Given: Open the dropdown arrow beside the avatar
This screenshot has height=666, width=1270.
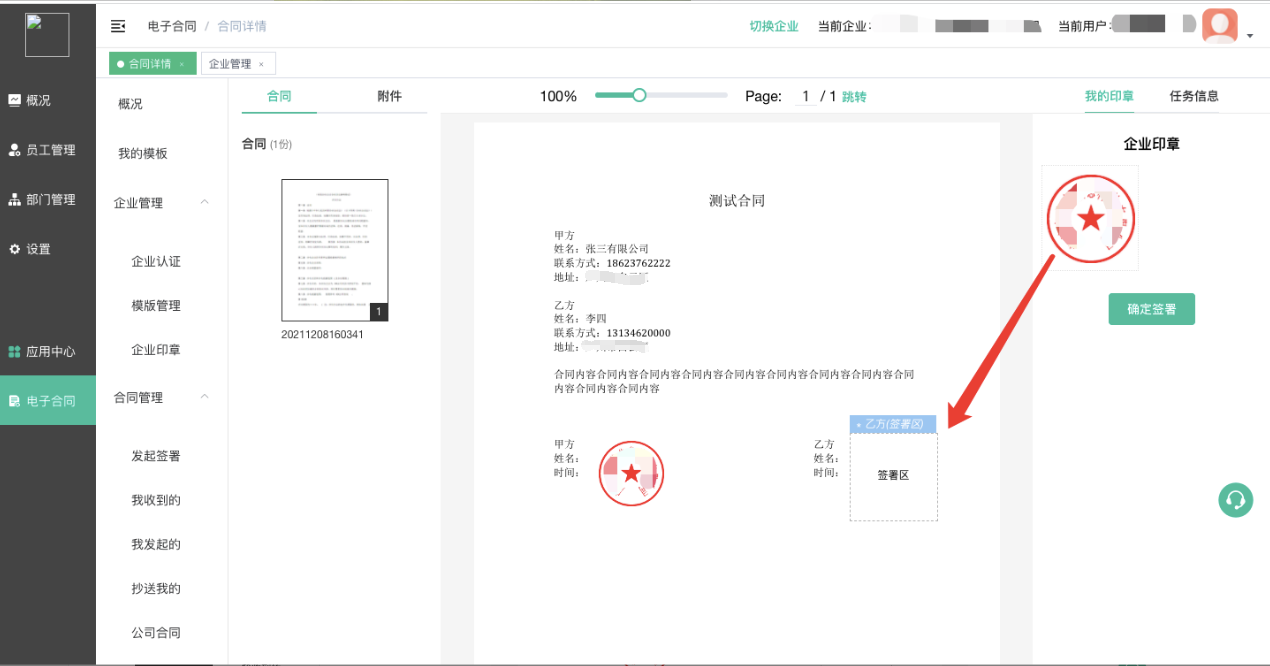Looking at the screenshot, I should pos(1250,36).
